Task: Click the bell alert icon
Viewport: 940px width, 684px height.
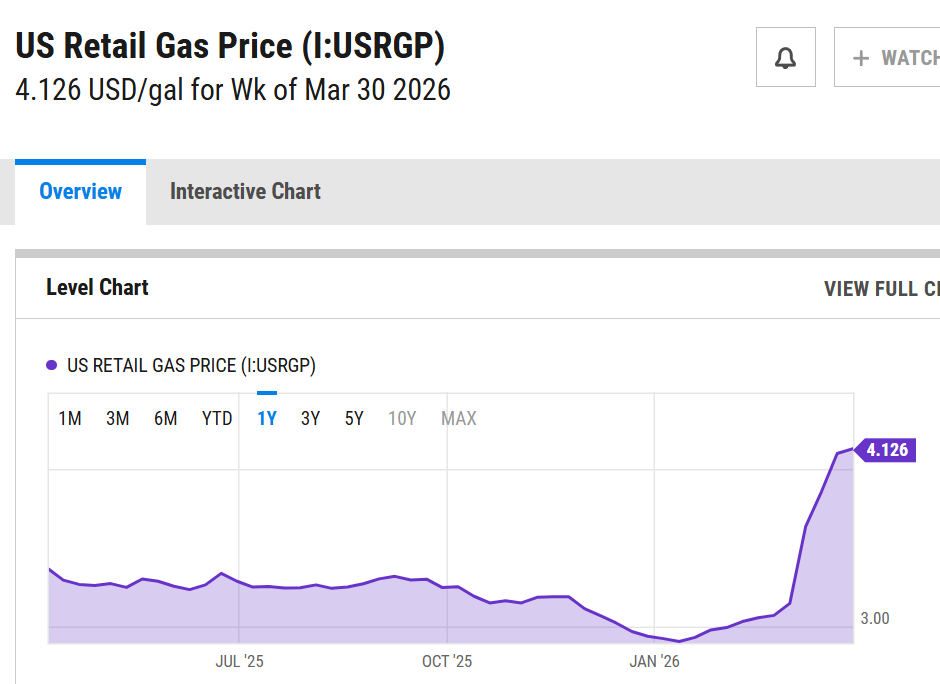Action: coord(785,57)
